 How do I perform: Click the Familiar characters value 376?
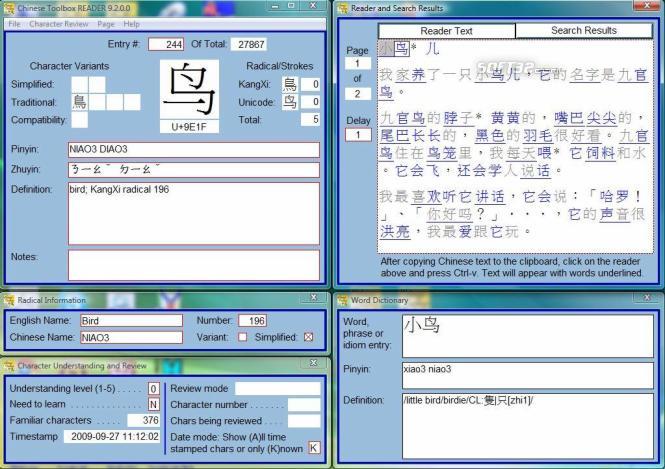pyautogui.click(x=143, y=420)
